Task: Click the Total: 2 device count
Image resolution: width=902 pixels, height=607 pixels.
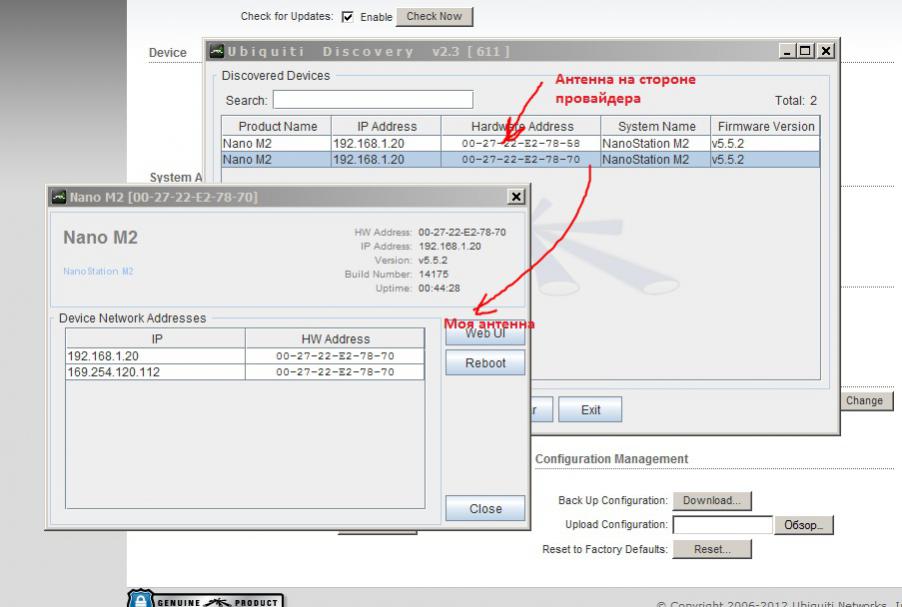Action: [796, 101]
